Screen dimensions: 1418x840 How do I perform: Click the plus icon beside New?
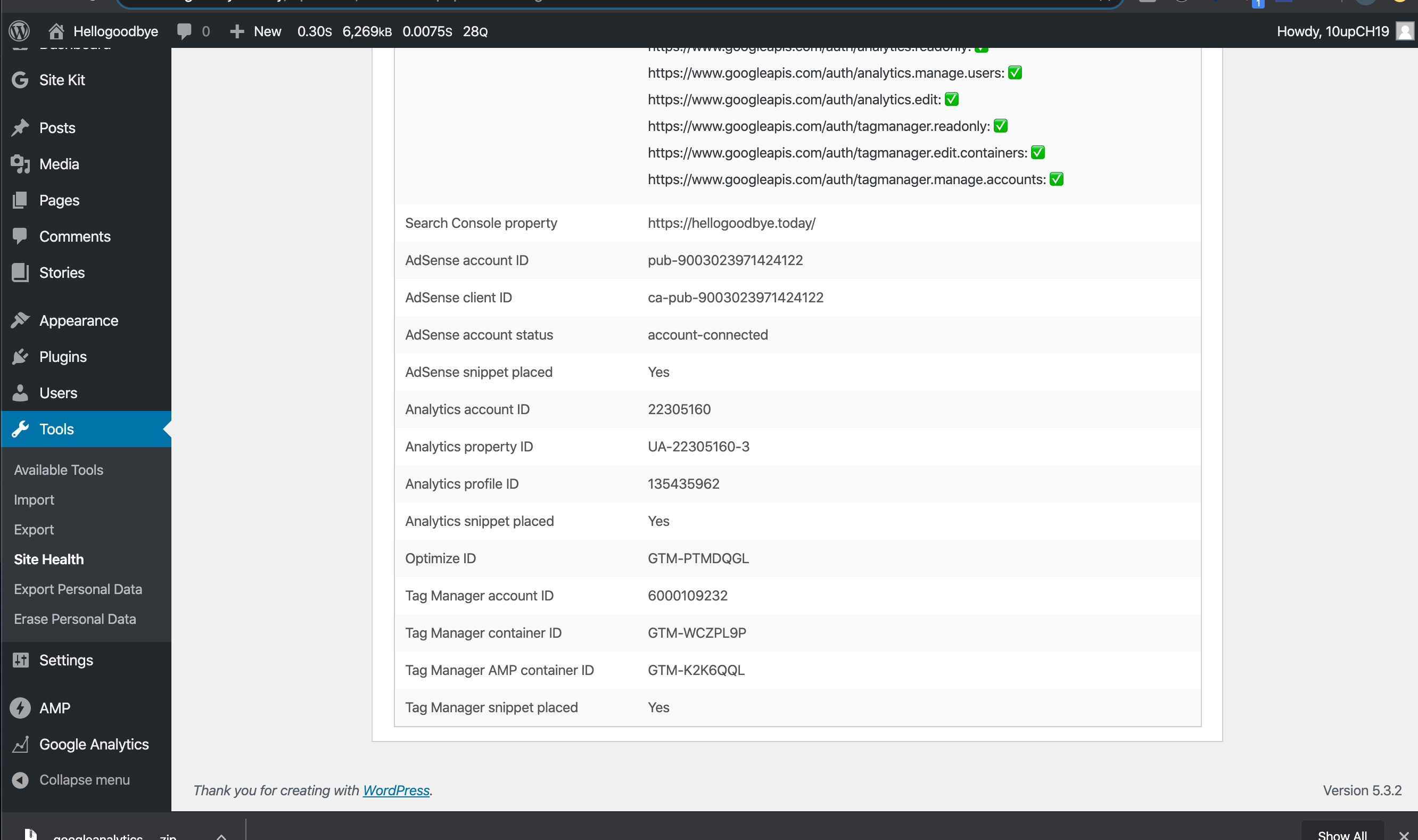pos(237,31)
